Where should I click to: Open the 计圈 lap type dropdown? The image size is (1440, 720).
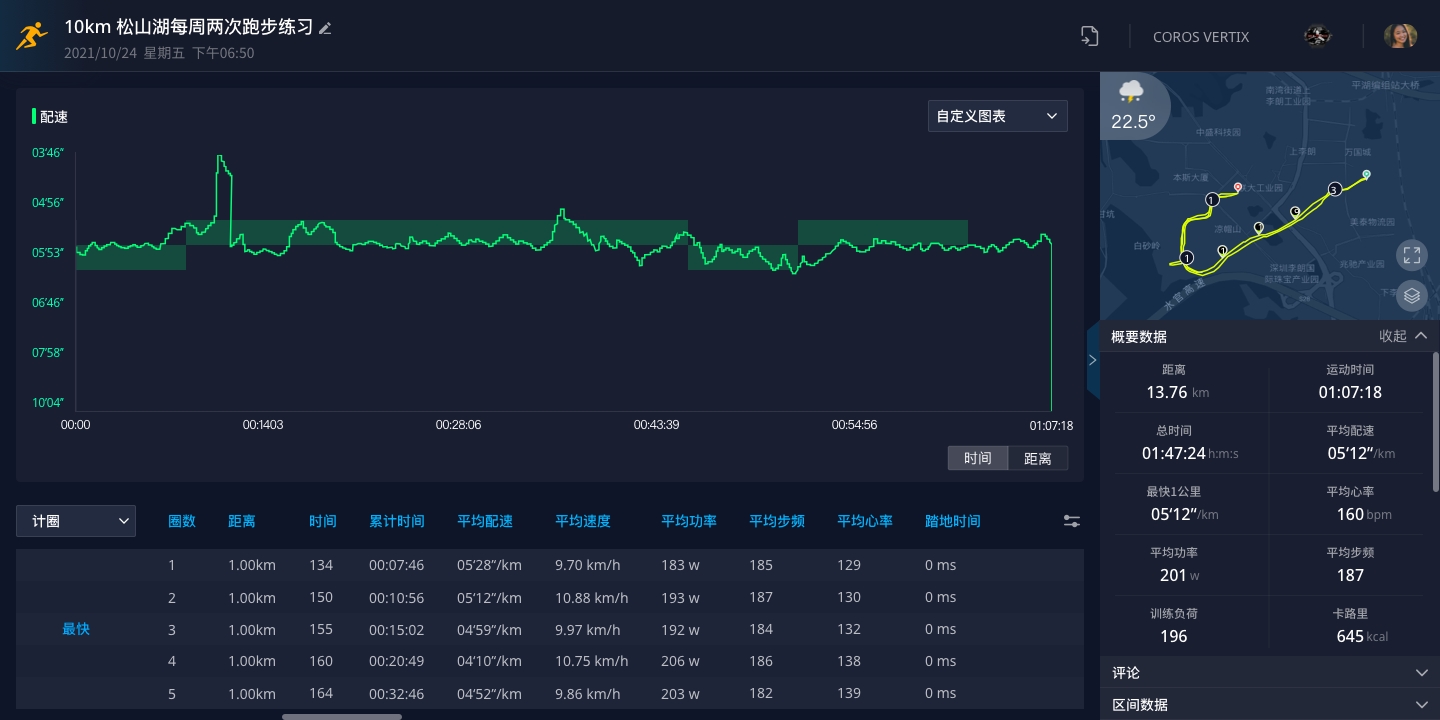(x=76, y=521)
